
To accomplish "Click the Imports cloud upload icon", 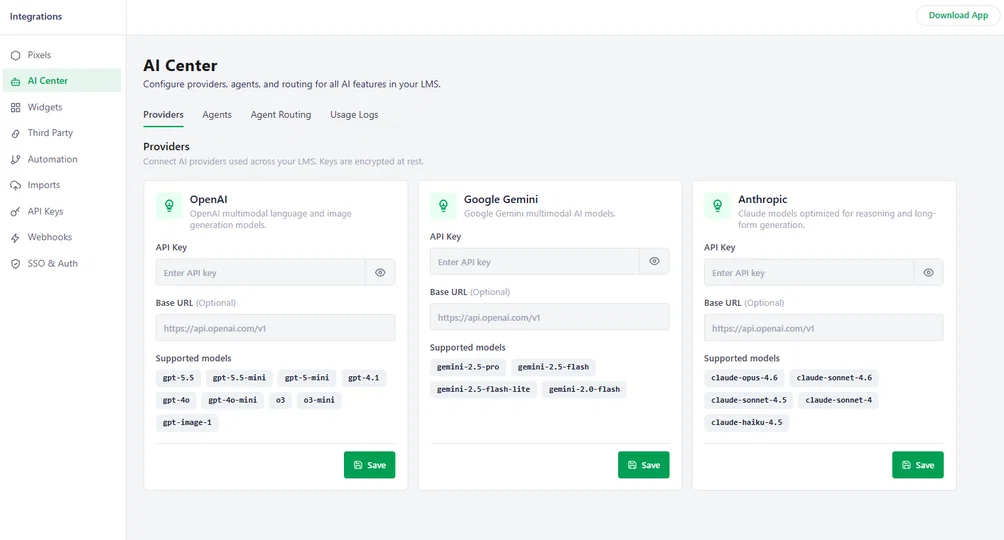I will coord(15,185).
